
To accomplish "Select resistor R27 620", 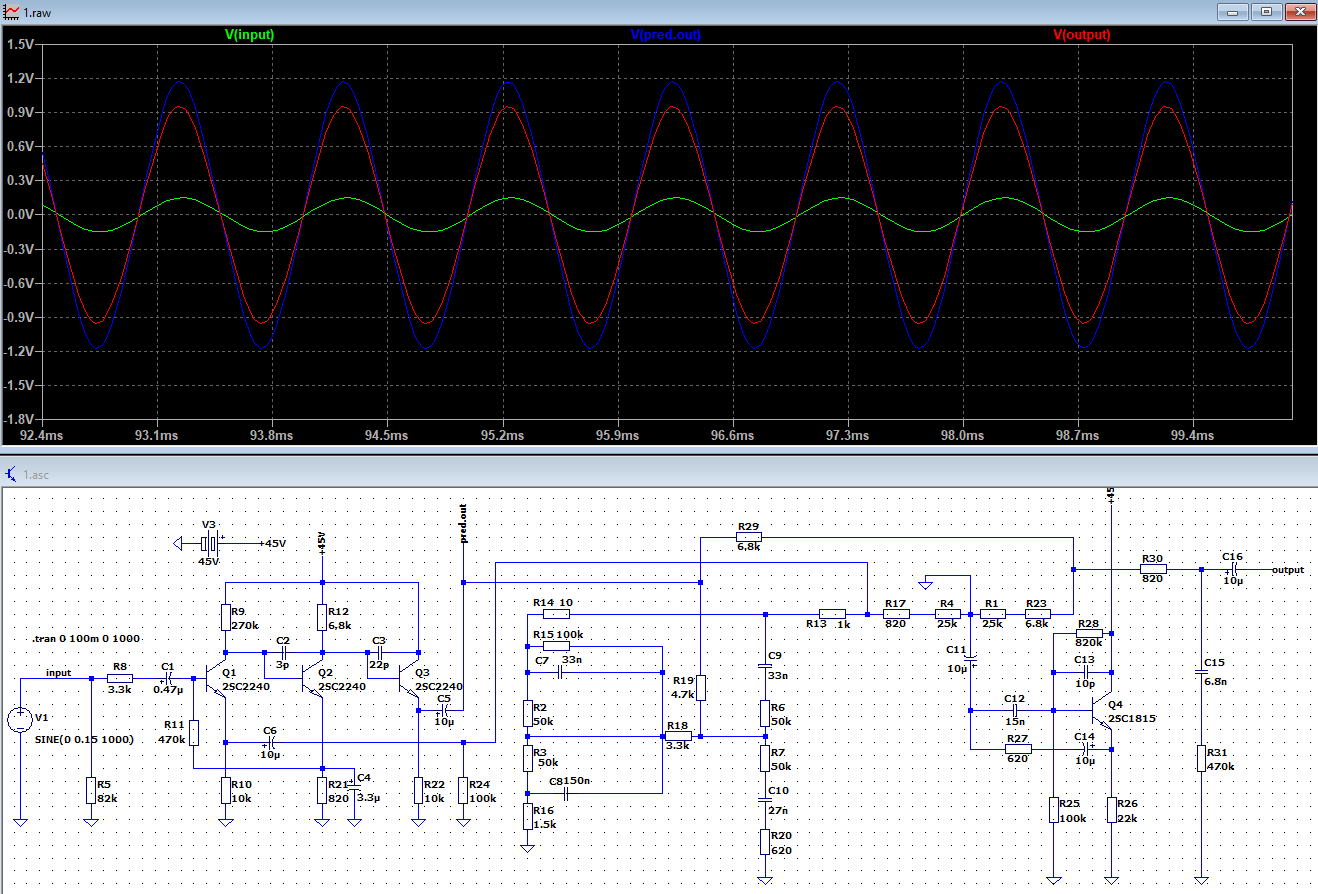I will (1017, 747).
